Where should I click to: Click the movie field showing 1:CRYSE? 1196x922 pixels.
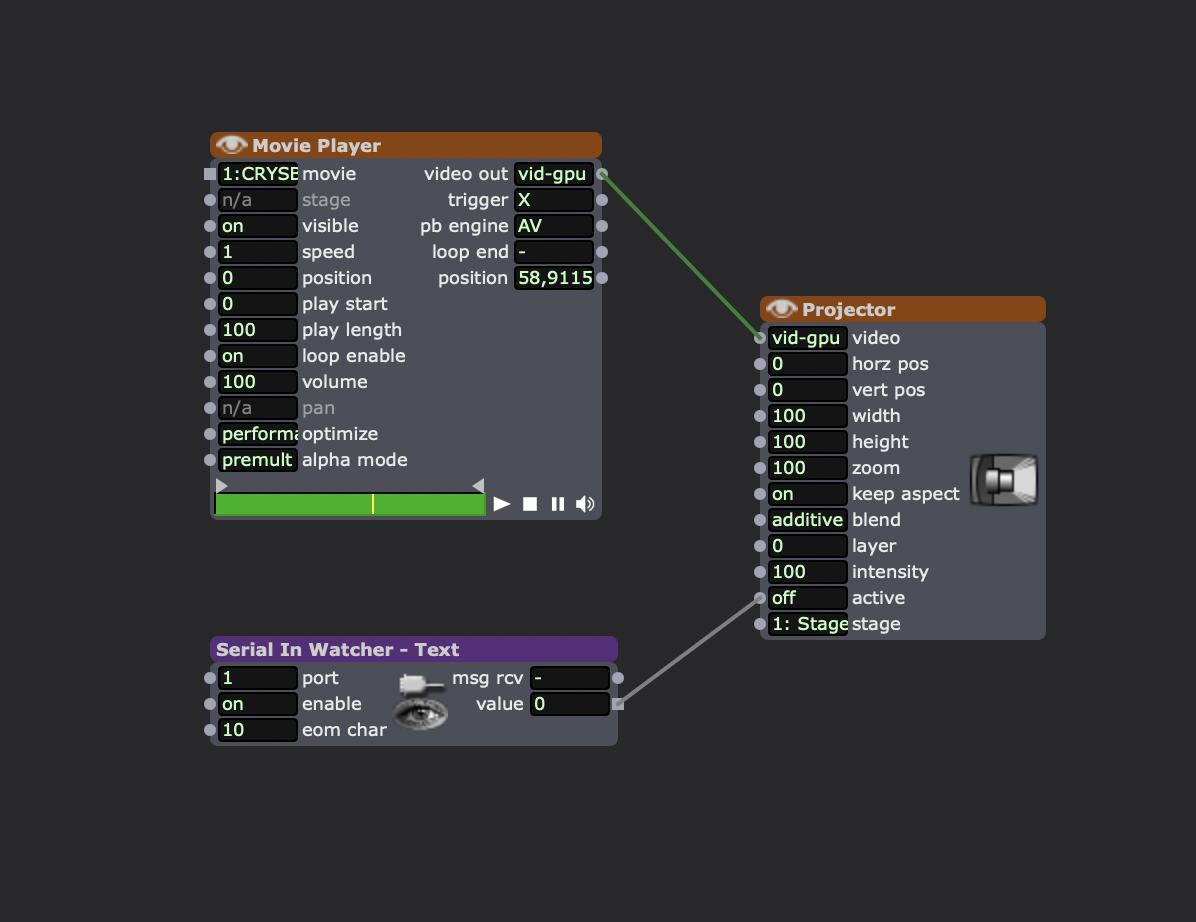(258, 173)
